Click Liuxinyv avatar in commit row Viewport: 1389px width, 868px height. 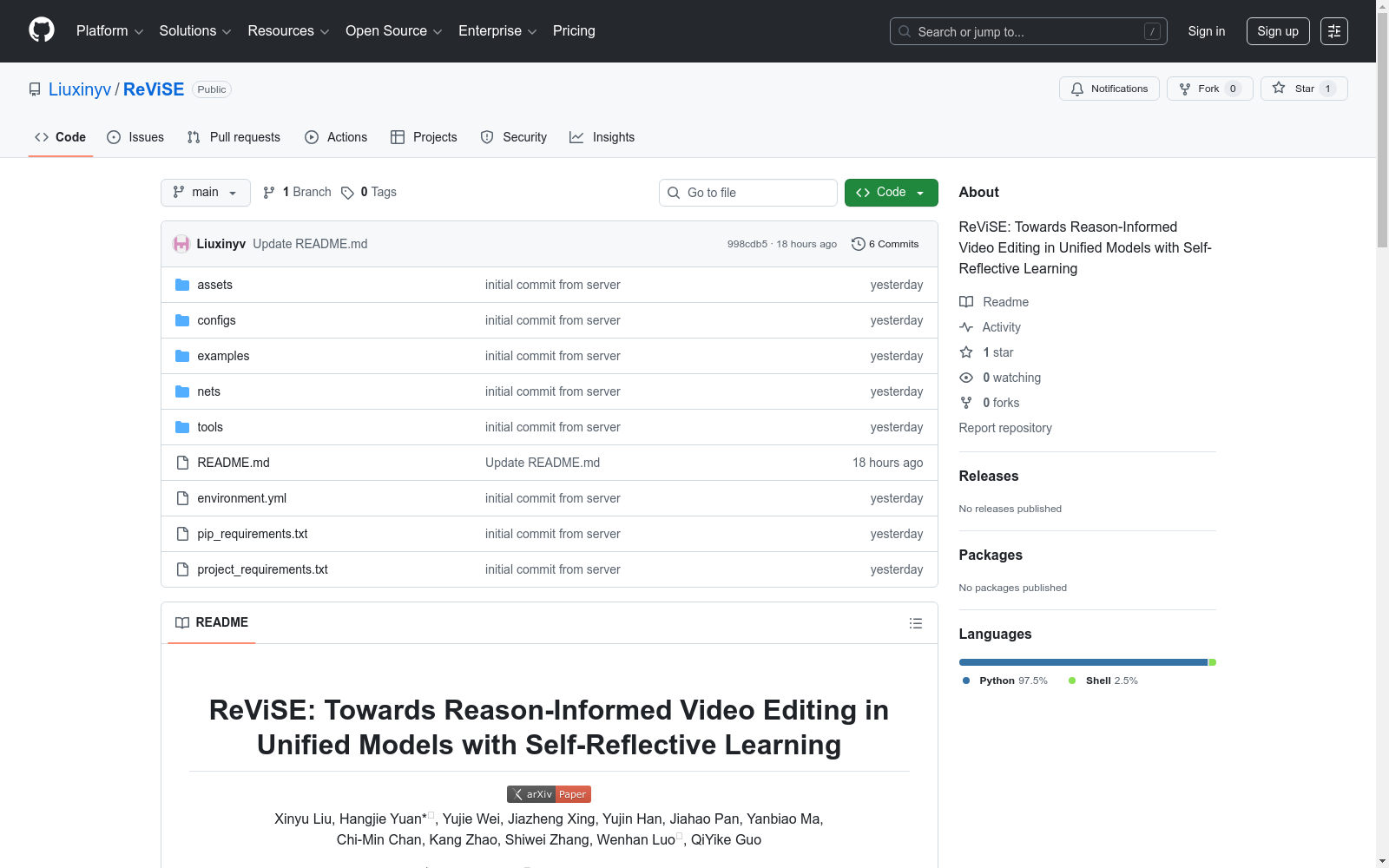click(x=181, y=244)
